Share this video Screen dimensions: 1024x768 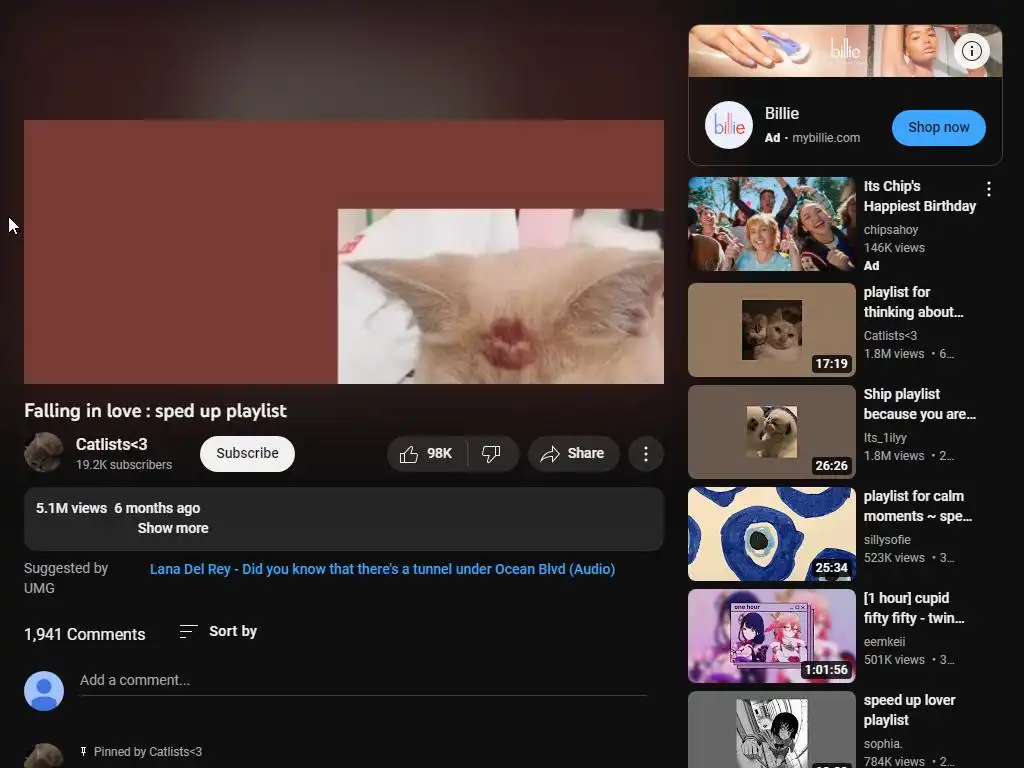pos(573,454)
